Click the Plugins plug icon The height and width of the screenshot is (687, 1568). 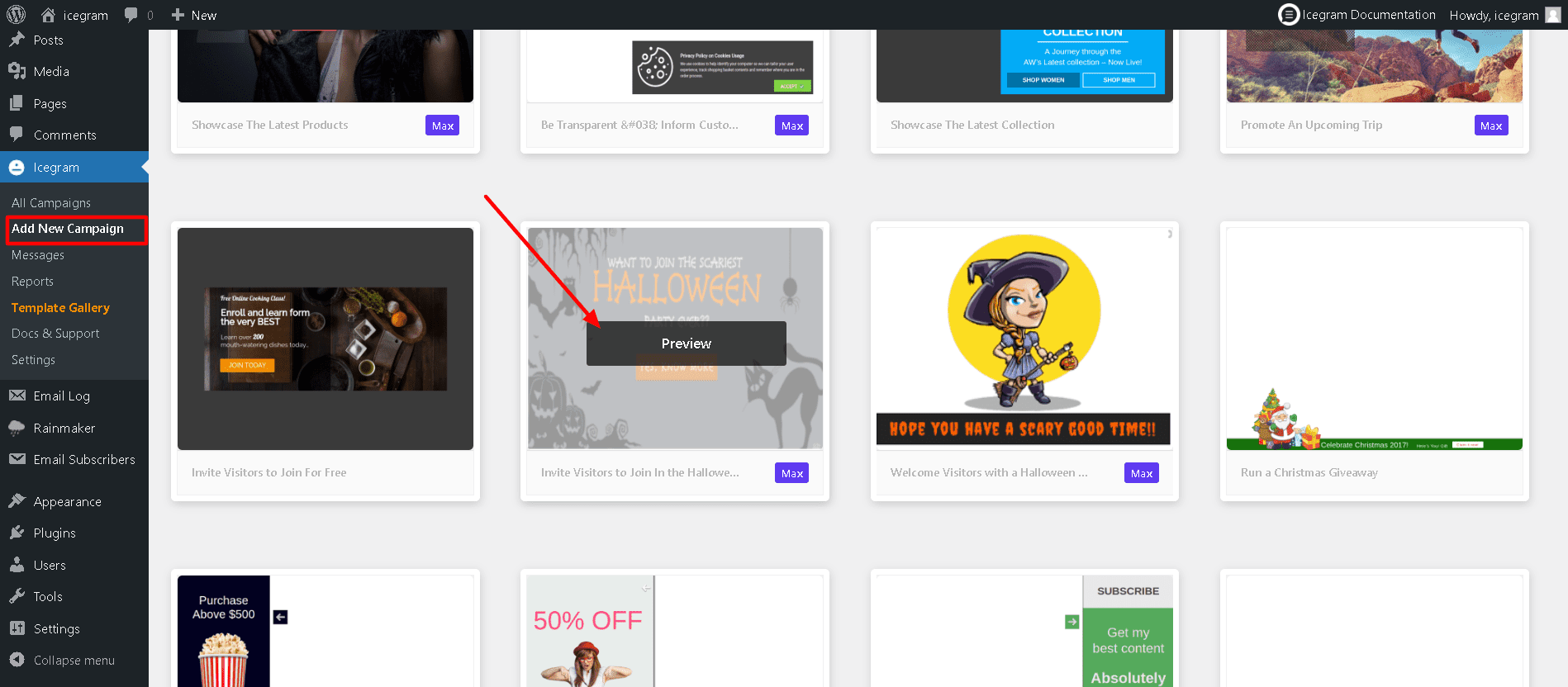[x=17, y=533]
